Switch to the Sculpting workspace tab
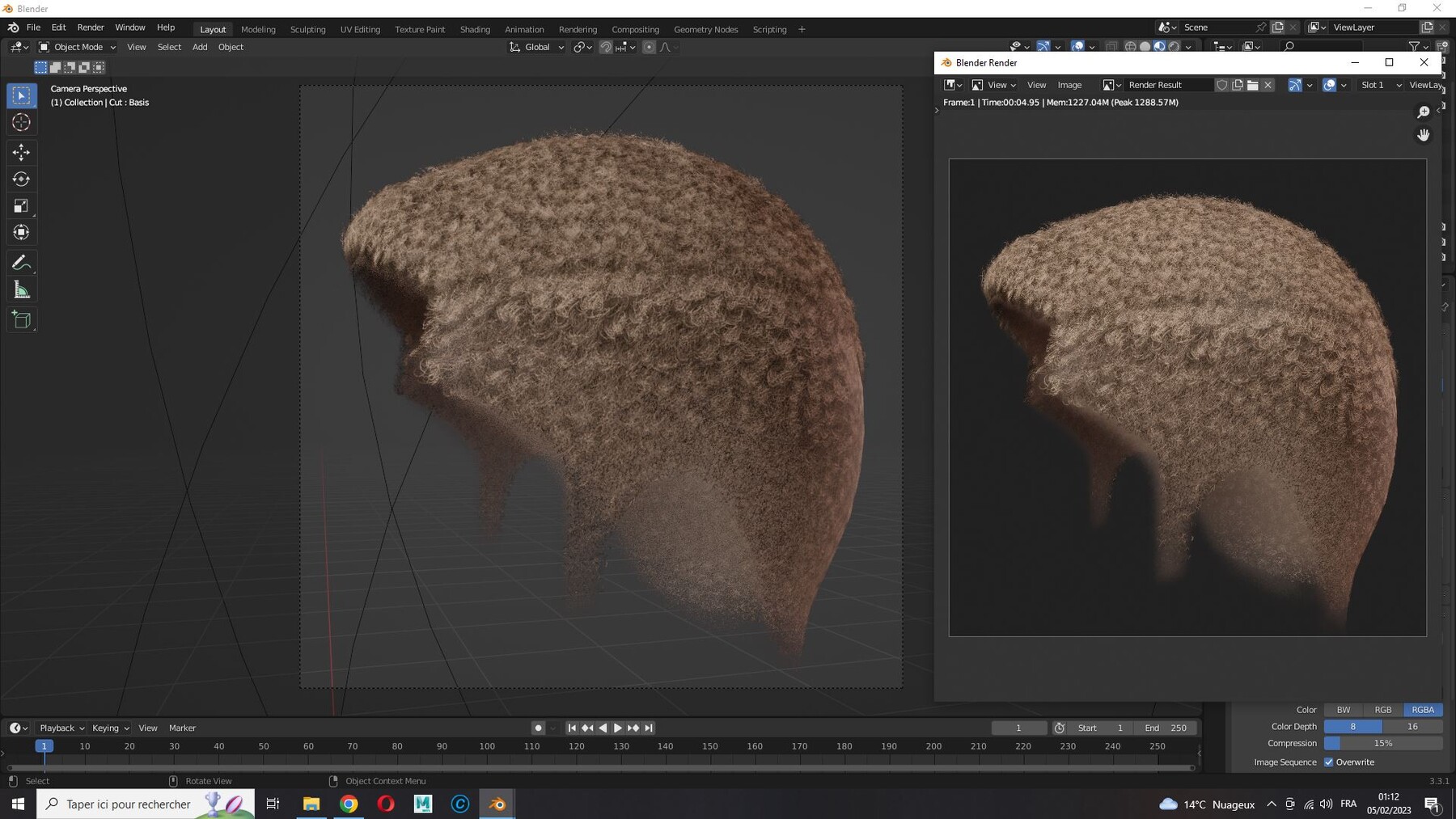Screen dimensions: 1456x819 307,29
